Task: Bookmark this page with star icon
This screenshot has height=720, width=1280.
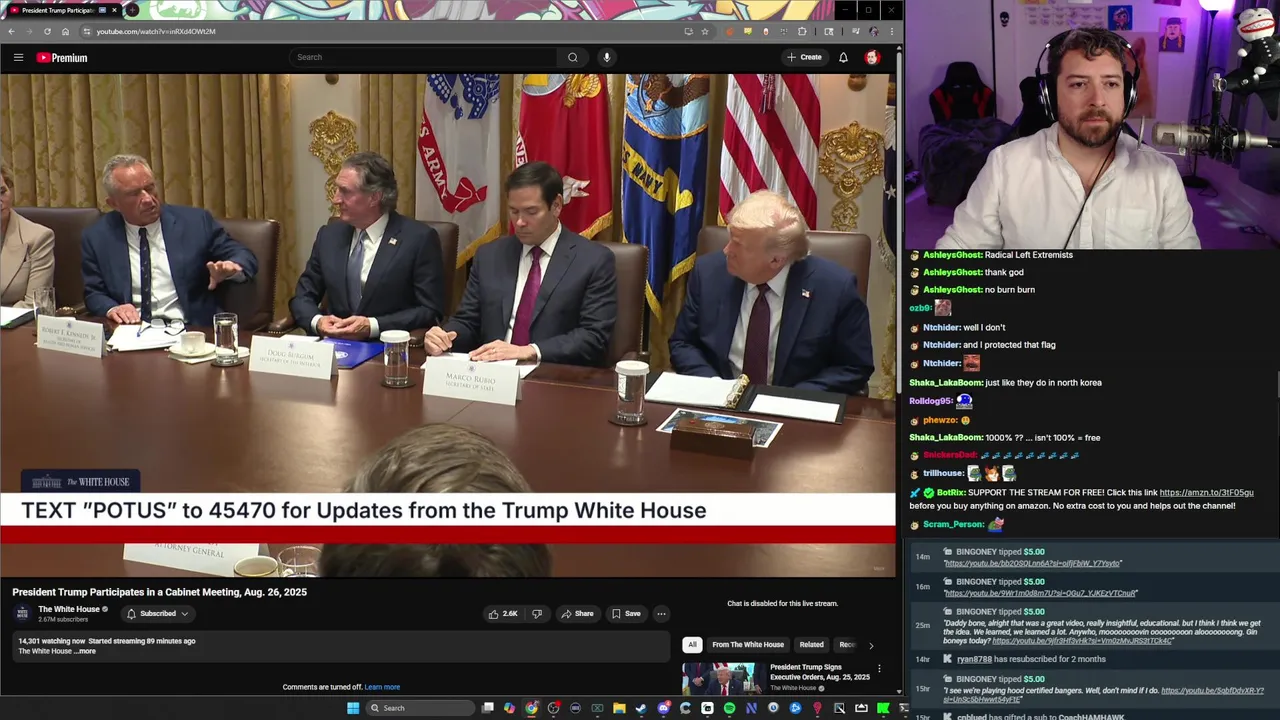Action: 705,31
